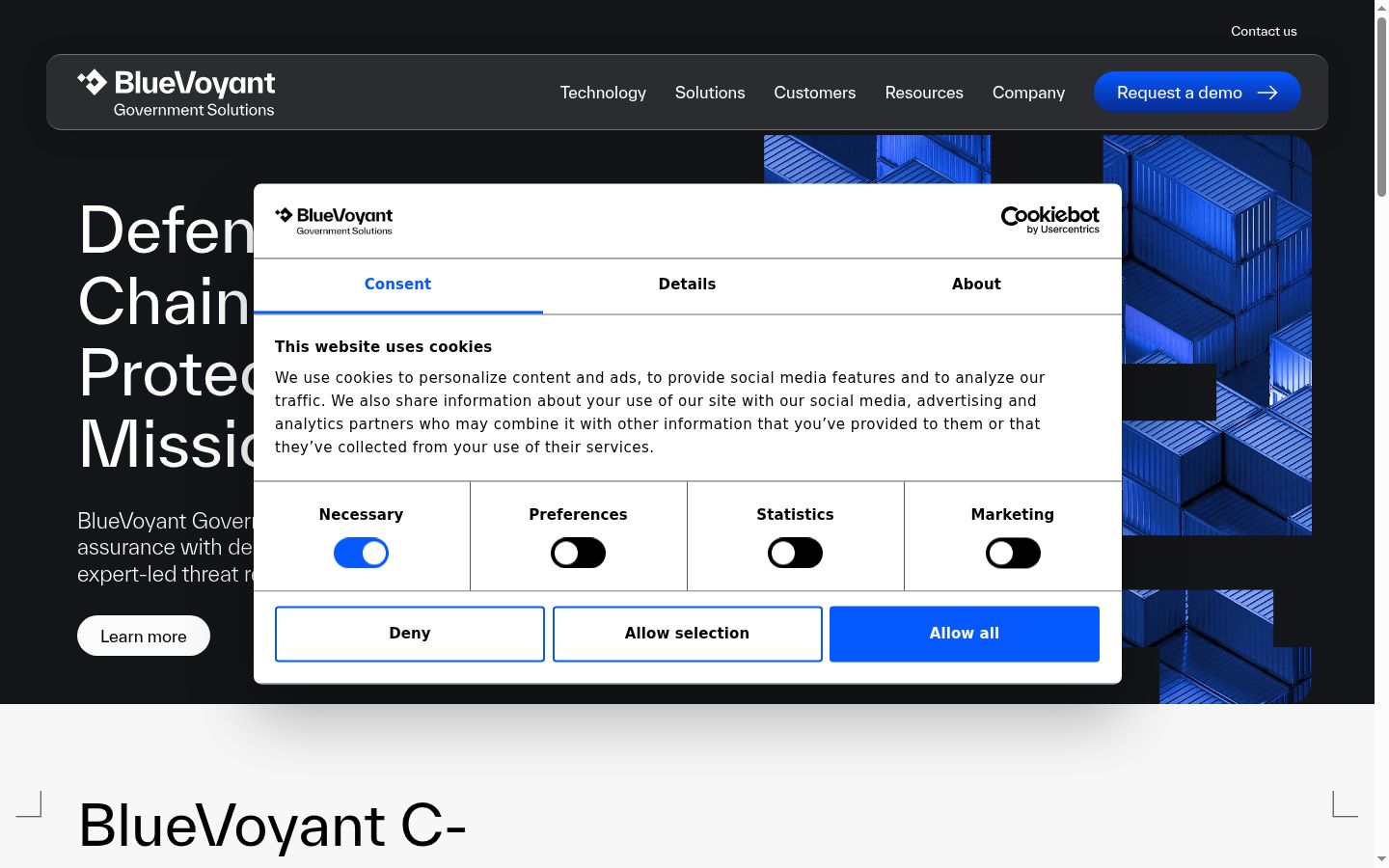Select the Consent tab
Viewport: 1389px width, 868px height.
click(397, 285)
